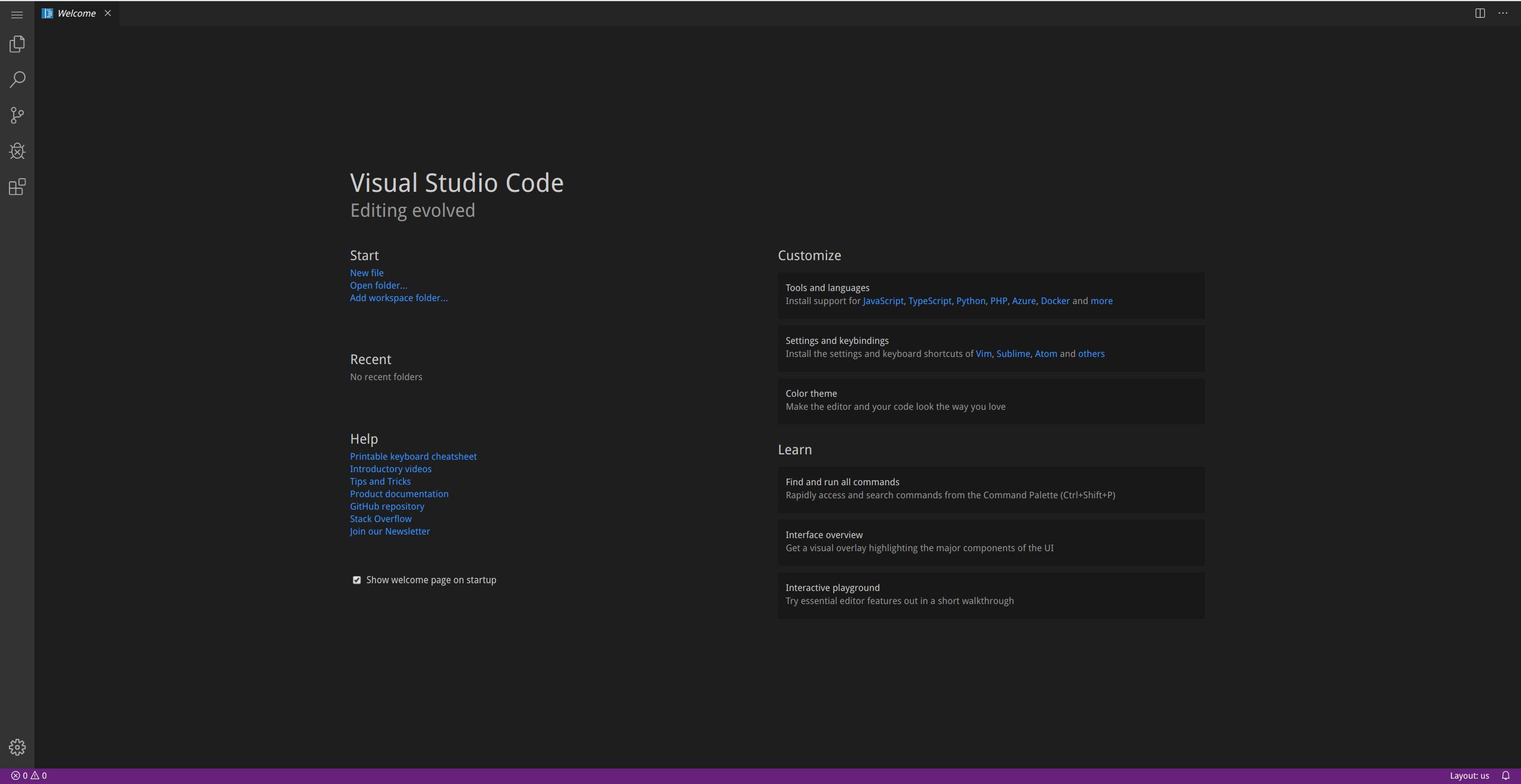Open the Explorer sidebar view
Image resolution: width=1521 pixels, height=784 pixels.
coord(17,43)
